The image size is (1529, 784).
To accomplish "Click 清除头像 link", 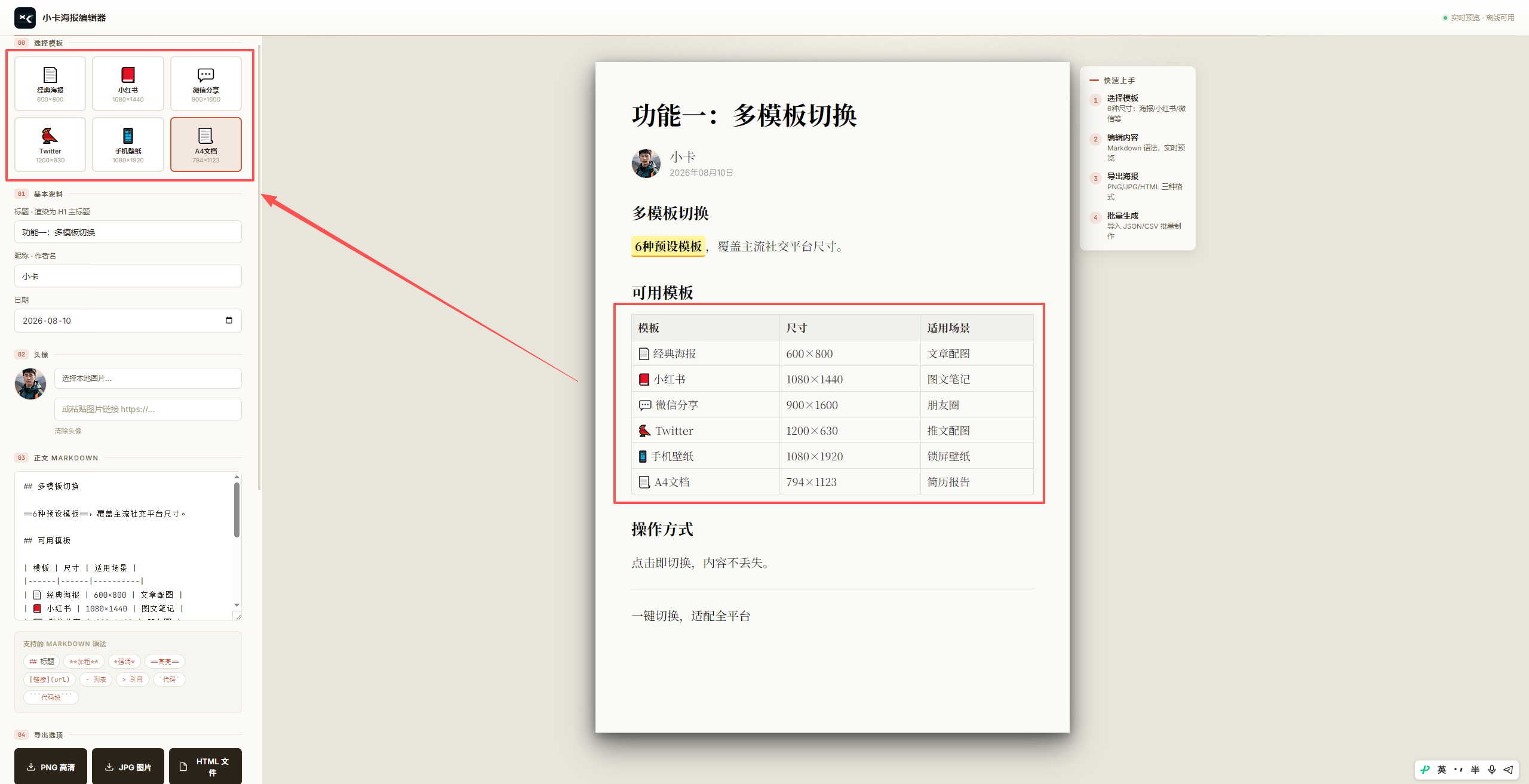I will pyautogui.click(x=68, y=431).
